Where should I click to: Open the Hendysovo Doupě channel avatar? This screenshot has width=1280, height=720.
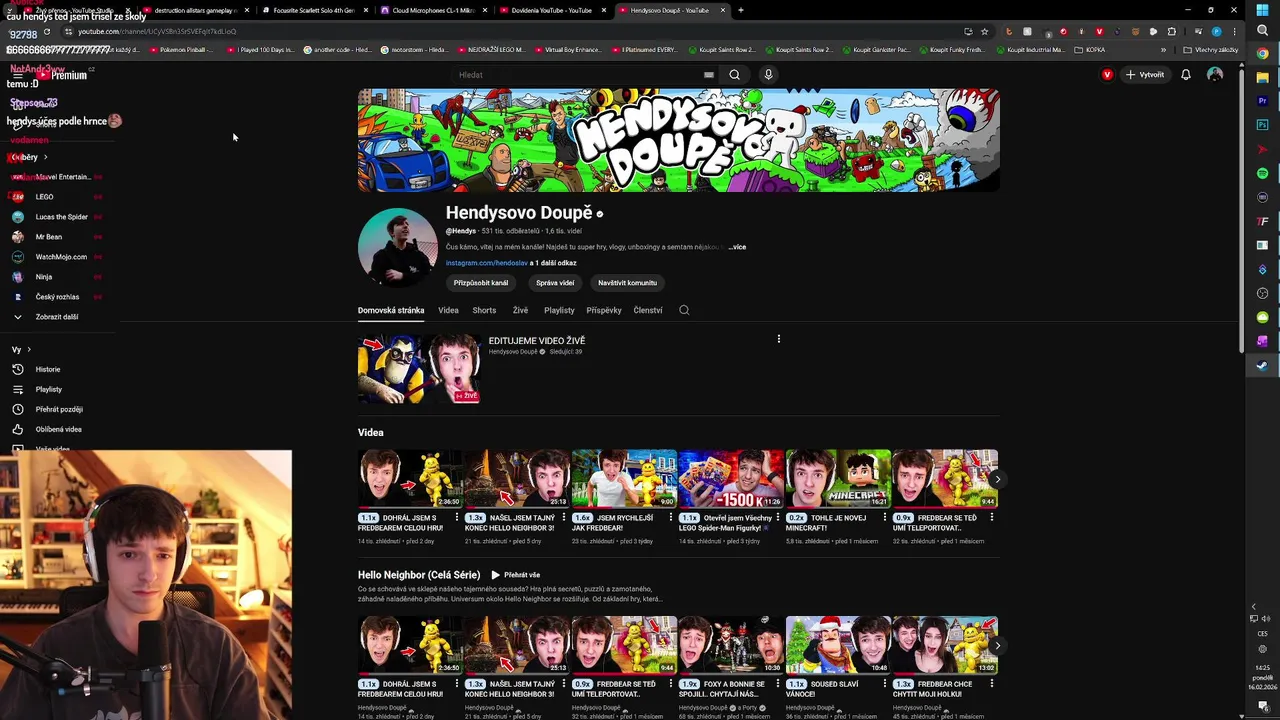(x=398, y=247)
